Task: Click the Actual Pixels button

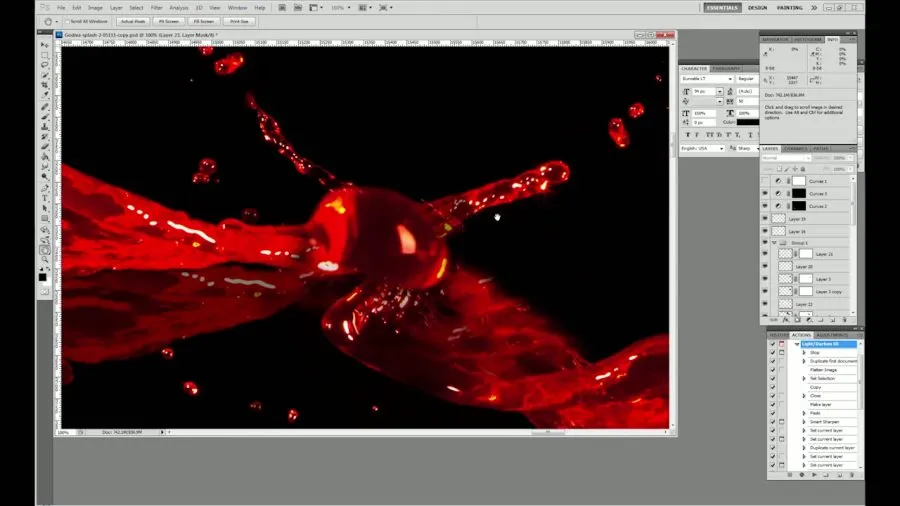Action: point(132,20)
